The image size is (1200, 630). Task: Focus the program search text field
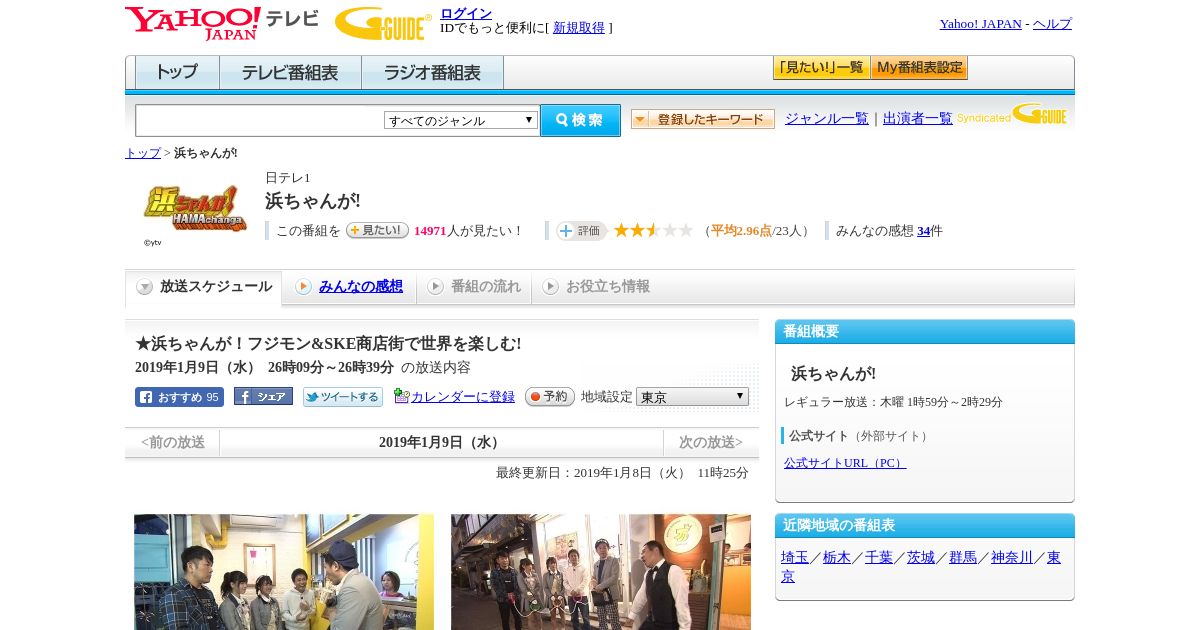(260, 120)
